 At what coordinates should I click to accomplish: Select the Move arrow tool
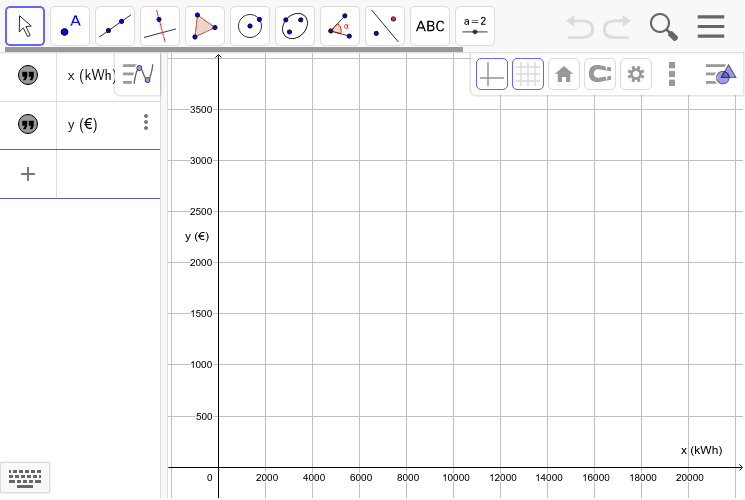25,26
